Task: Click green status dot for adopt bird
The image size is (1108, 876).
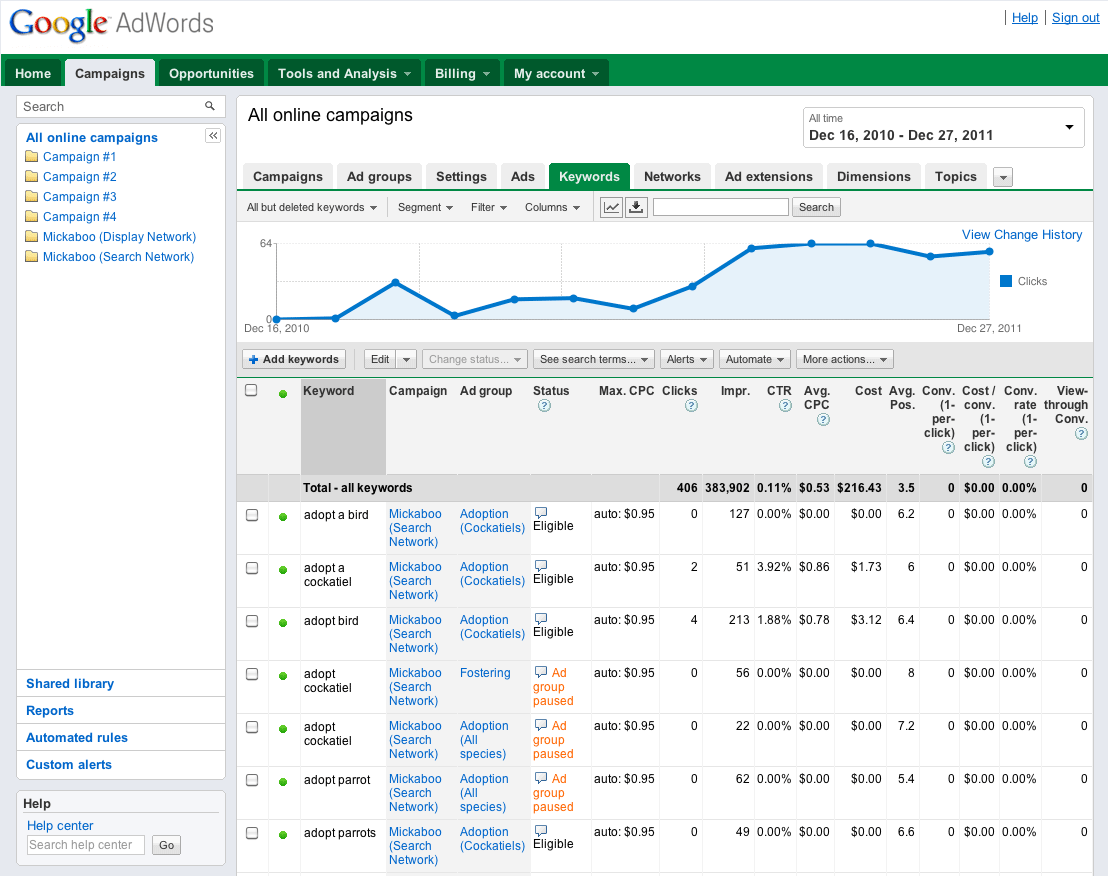Action: [x=283, y=622]
